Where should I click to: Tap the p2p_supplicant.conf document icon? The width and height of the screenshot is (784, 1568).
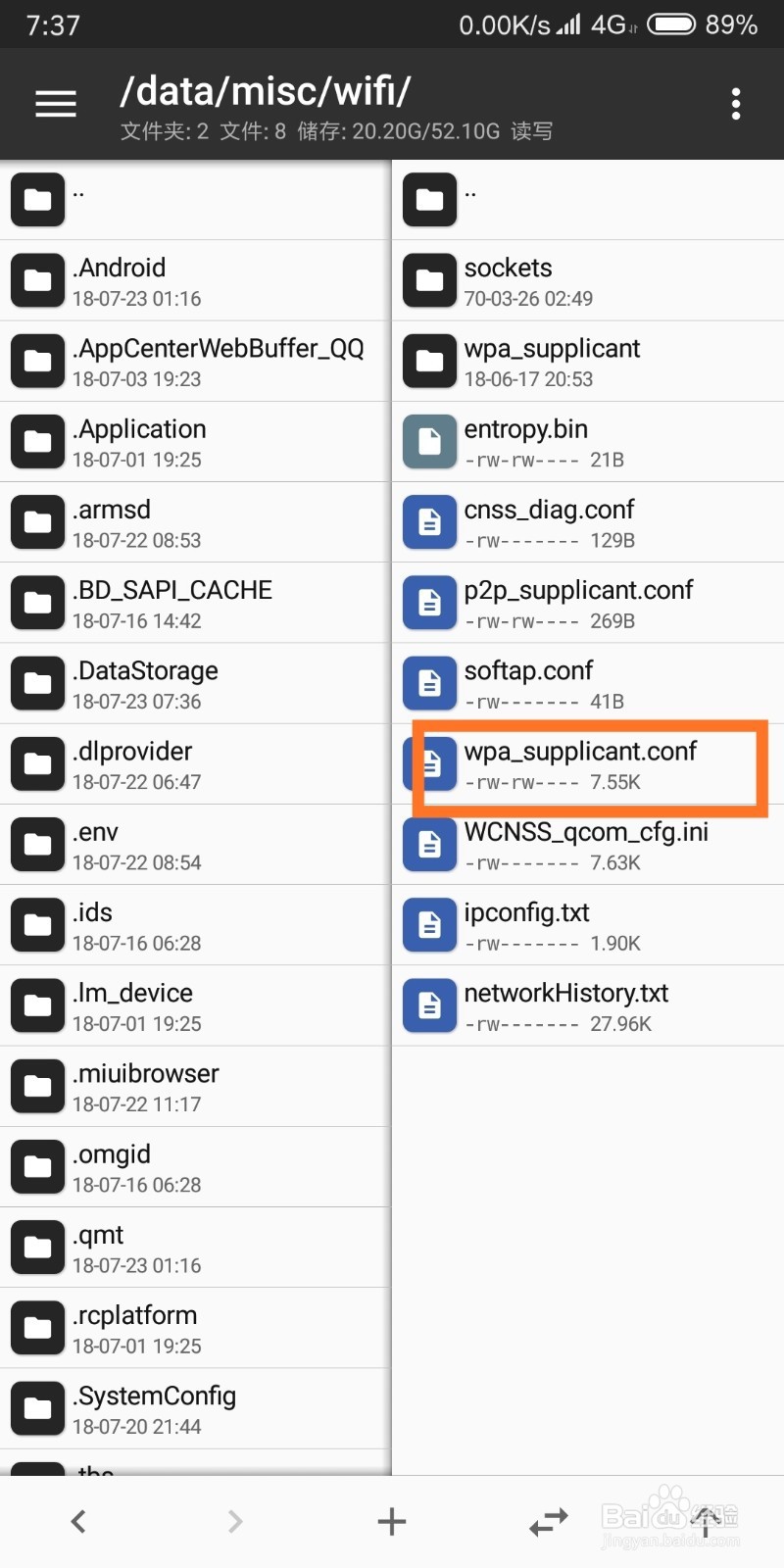click(x=429, y=603)
